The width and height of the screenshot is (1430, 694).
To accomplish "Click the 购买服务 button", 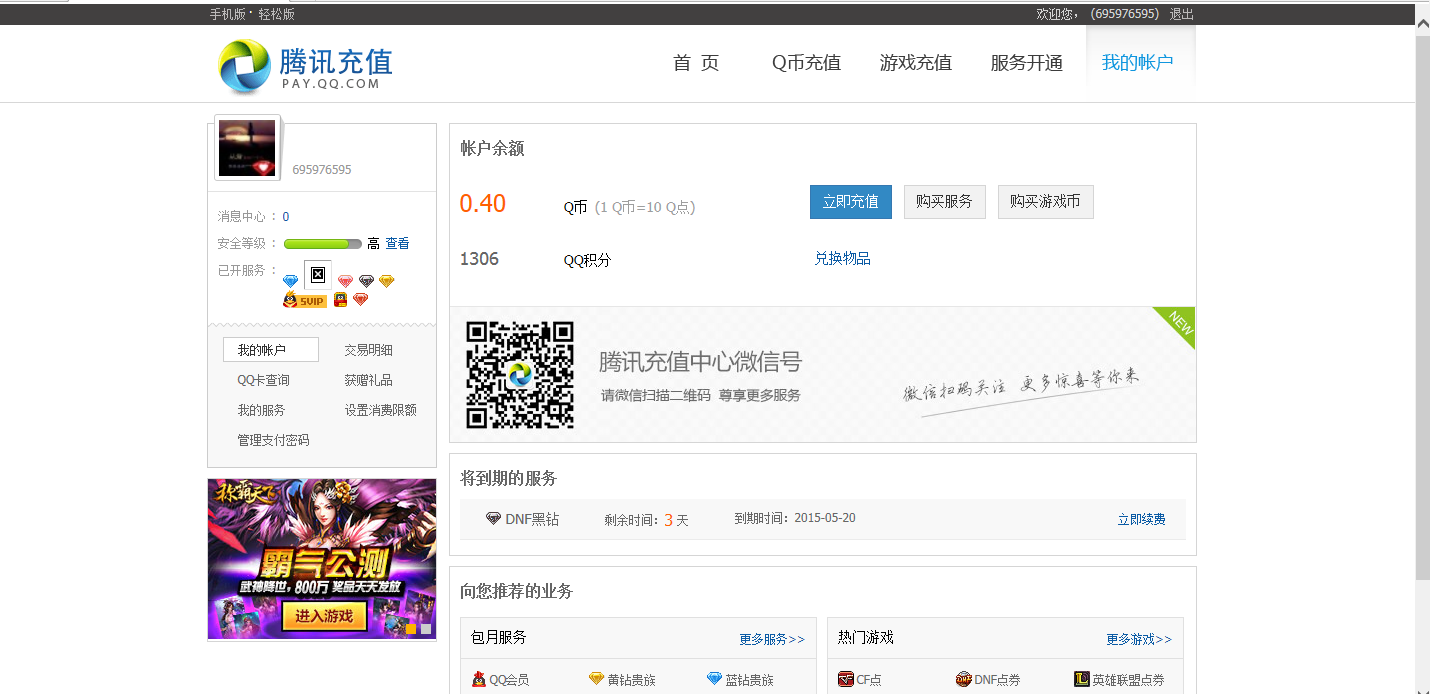I will (945, 201).
